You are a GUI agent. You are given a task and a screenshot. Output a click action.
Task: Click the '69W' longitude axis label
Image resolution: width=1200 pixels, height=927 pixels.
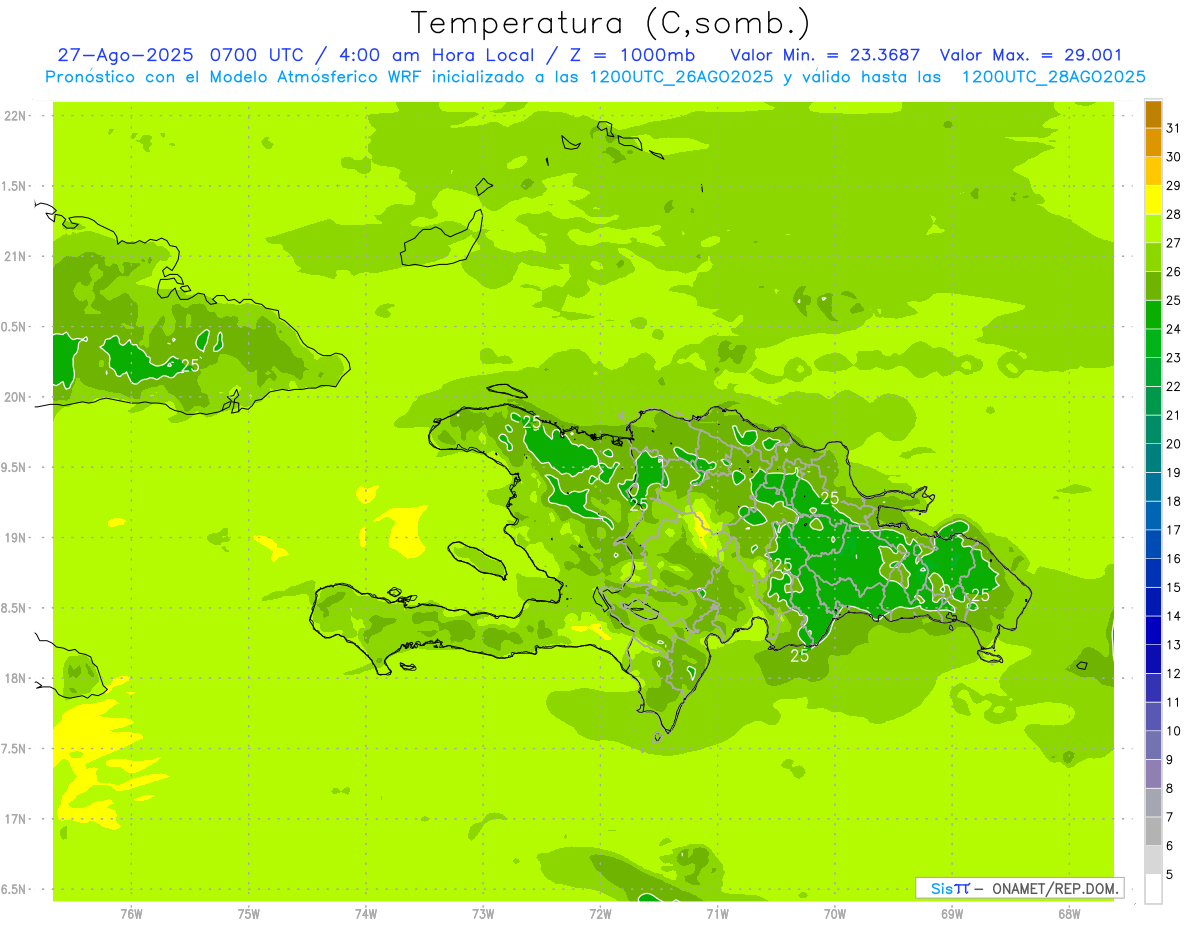pos(952,913)
